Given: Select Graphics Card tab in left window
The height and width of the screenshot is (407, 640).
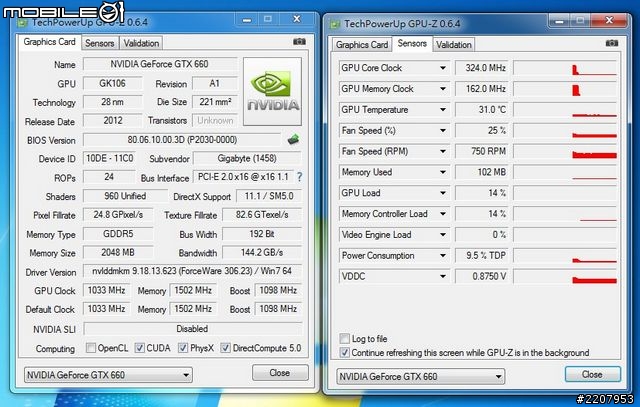Looking at the screenshot, I should tap(49, 42).
